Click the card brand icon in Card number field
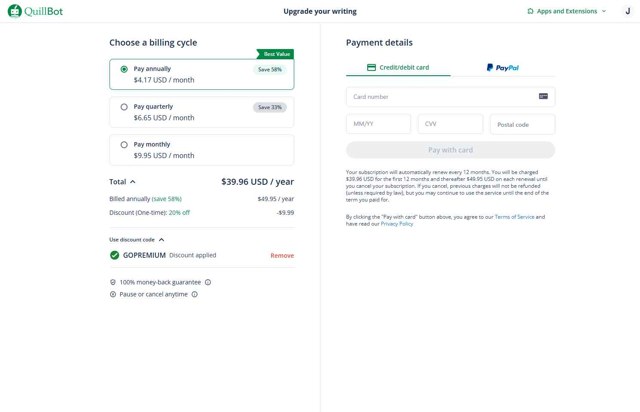 pyautogui.click(x=543, y=97)
